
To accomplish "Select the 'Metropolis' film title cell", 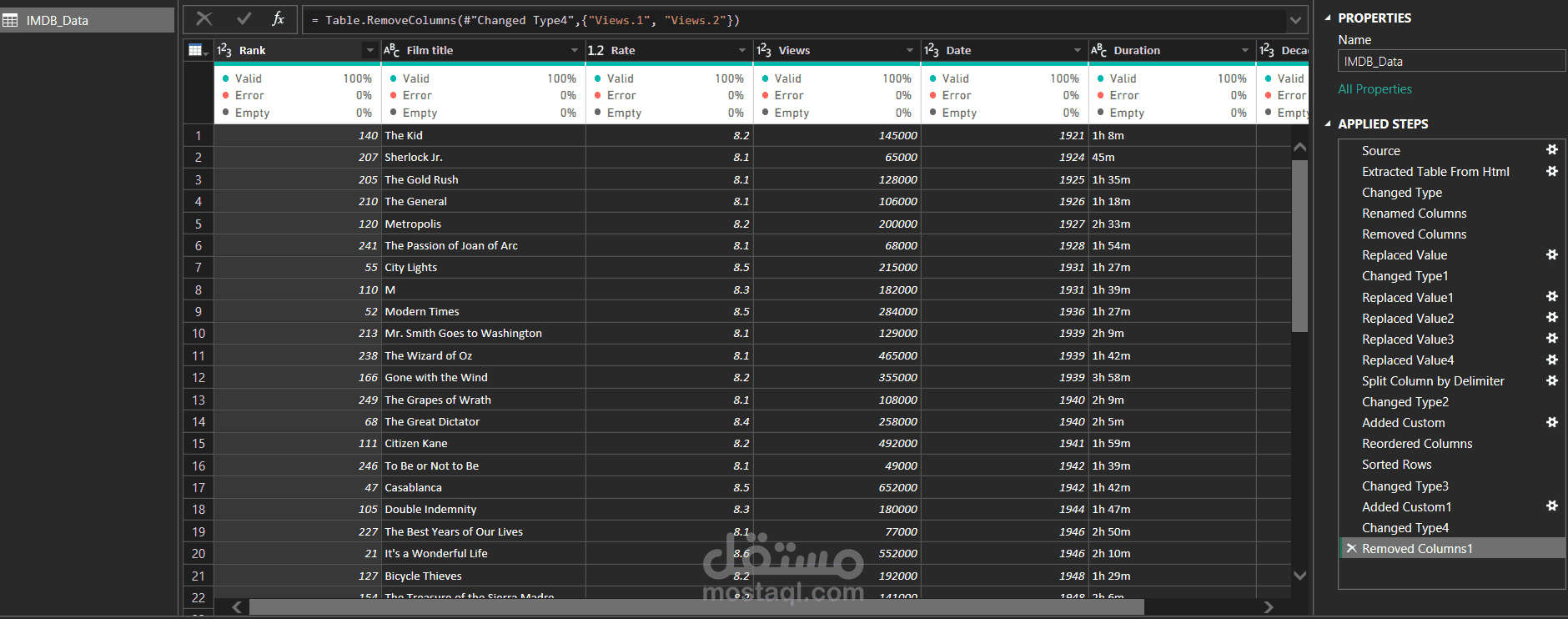I will click(x=484, y=224).
